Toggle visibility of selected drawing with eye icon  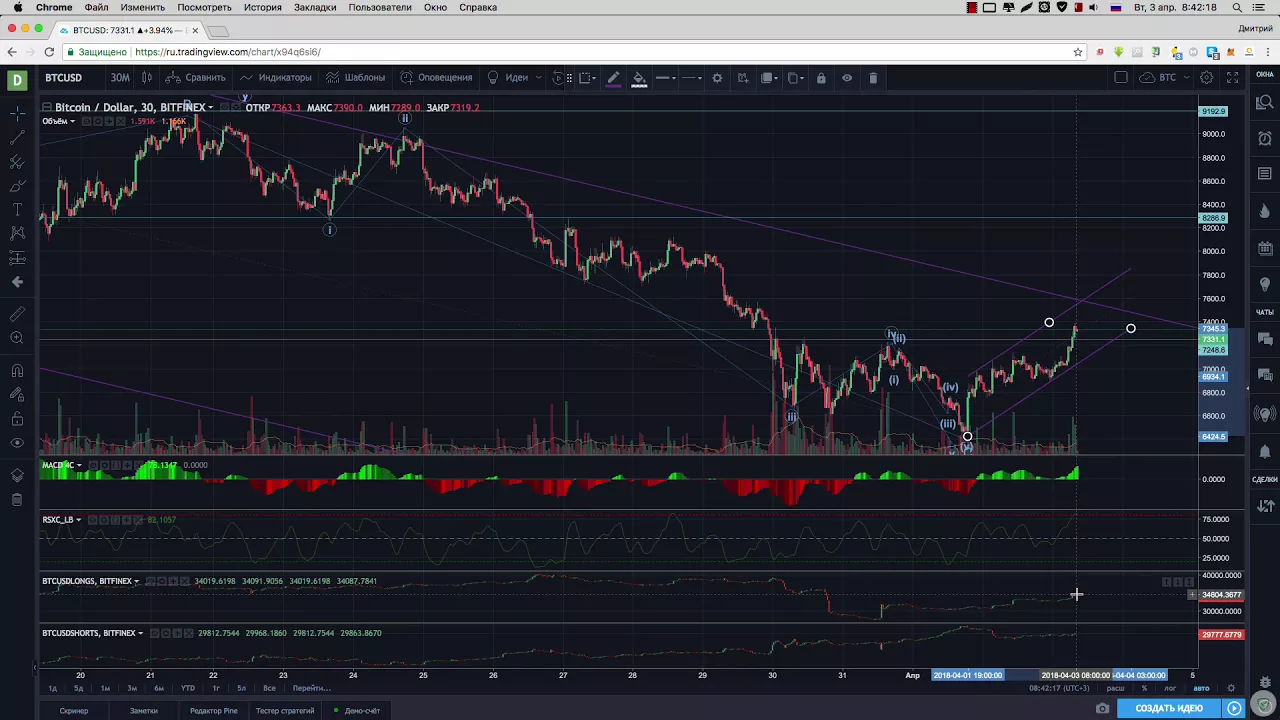point(847,77)
